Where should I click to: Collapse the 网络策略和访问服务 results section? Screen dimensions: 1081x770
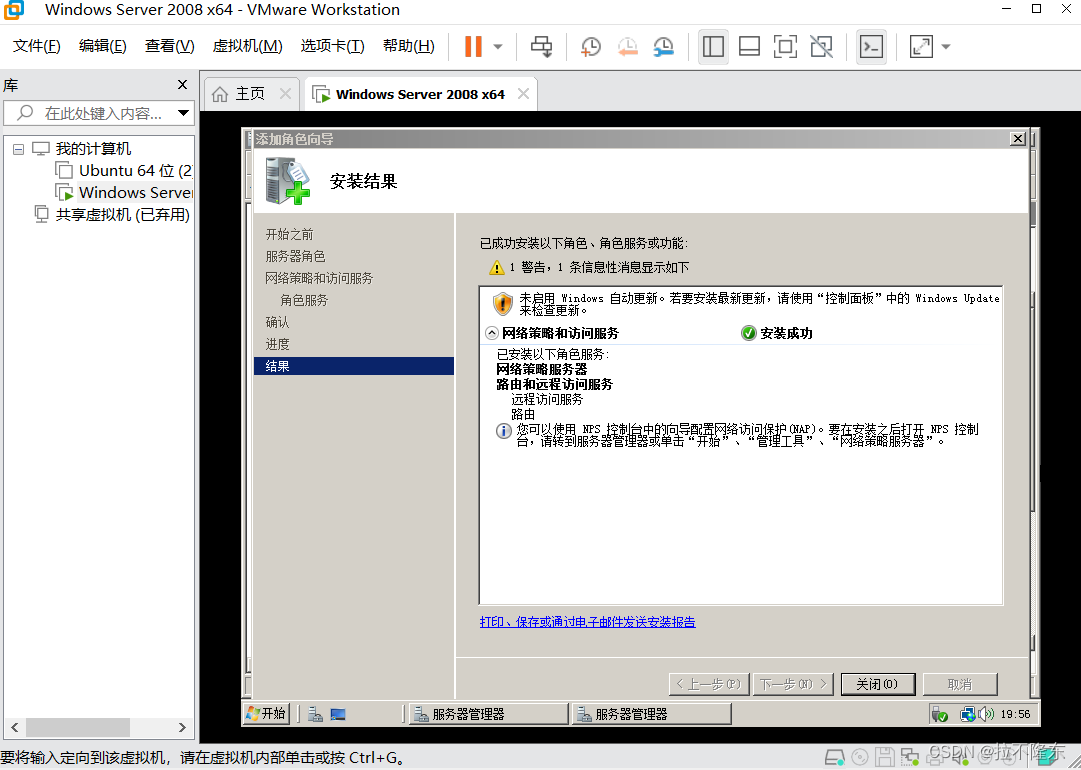click(492, 333)
